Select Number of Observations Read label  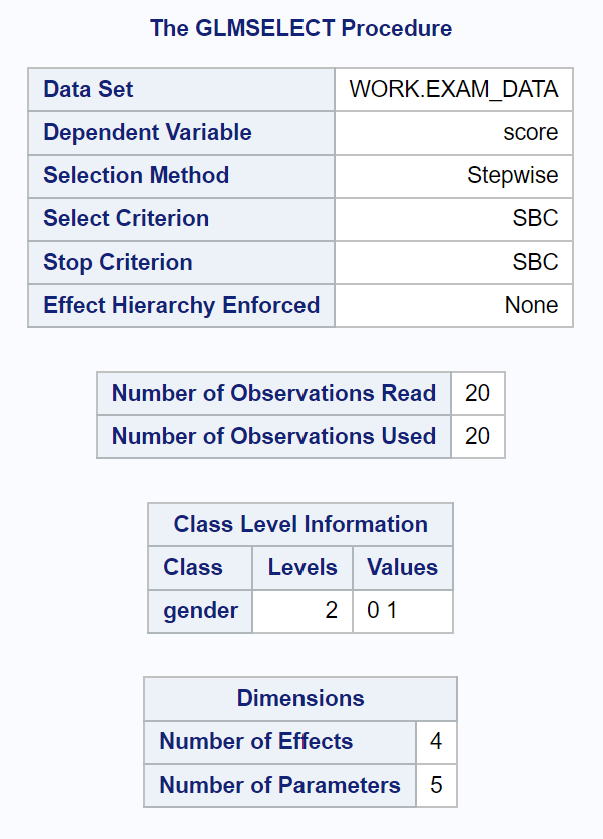click(274, 393)
